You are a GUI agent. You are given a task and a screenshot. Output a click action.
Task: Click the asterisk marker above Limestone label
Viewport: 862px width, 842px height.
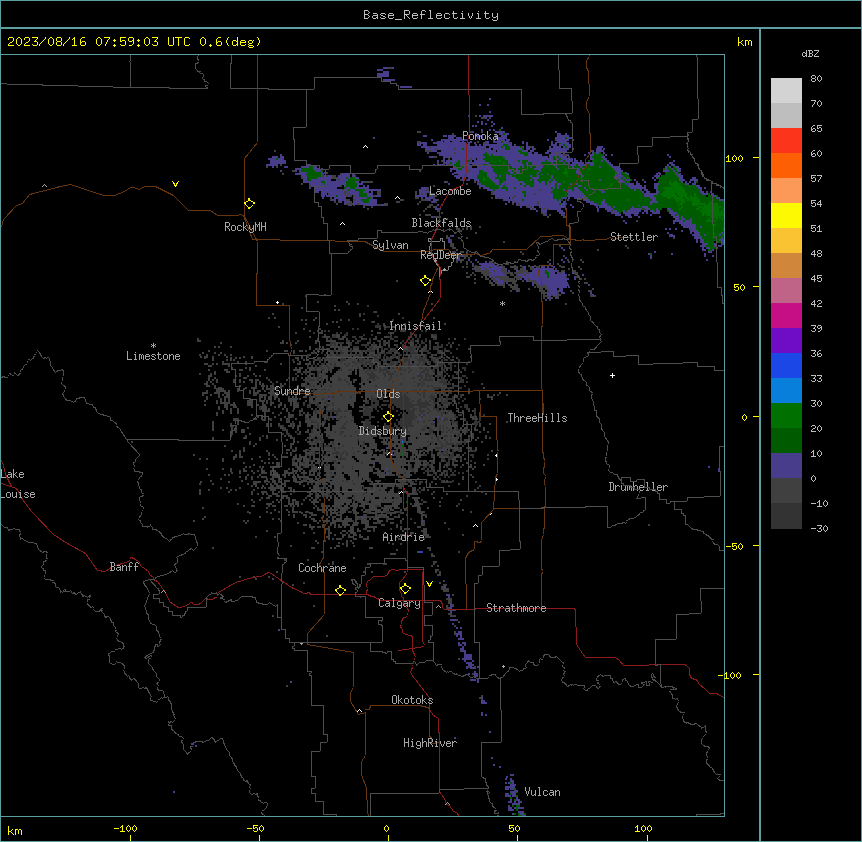153,346
